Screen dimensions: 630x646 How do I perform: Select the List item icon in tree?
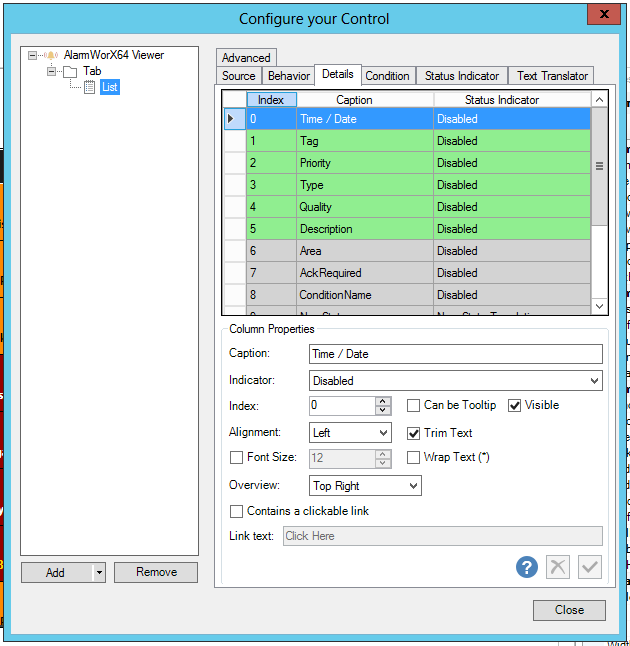90,87
